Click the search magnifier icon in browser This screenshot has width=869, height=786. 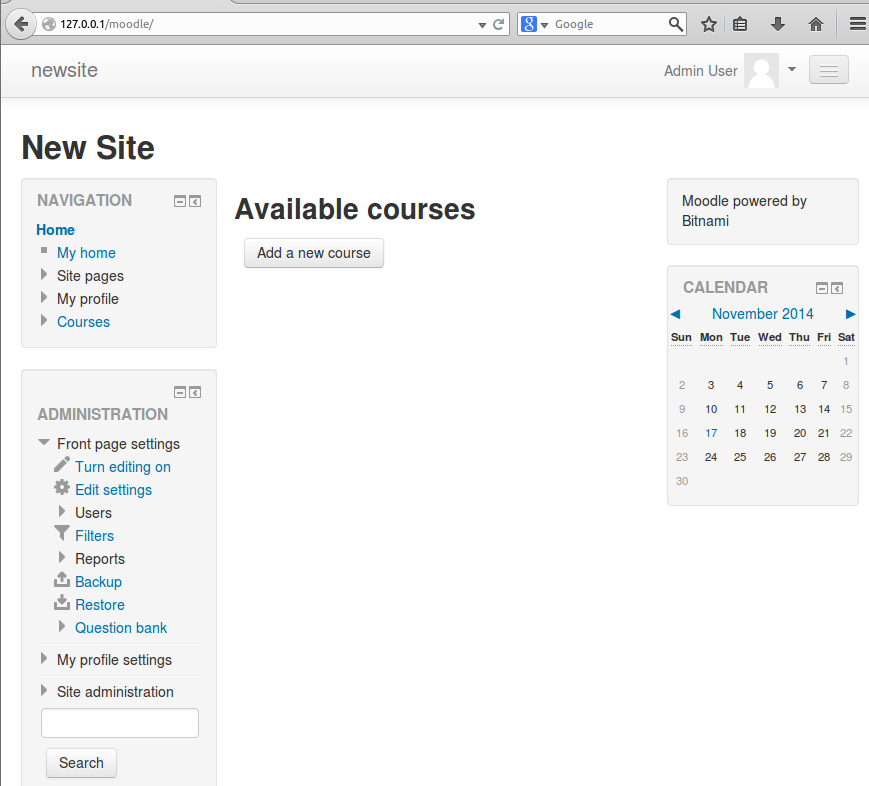(676, 24)
